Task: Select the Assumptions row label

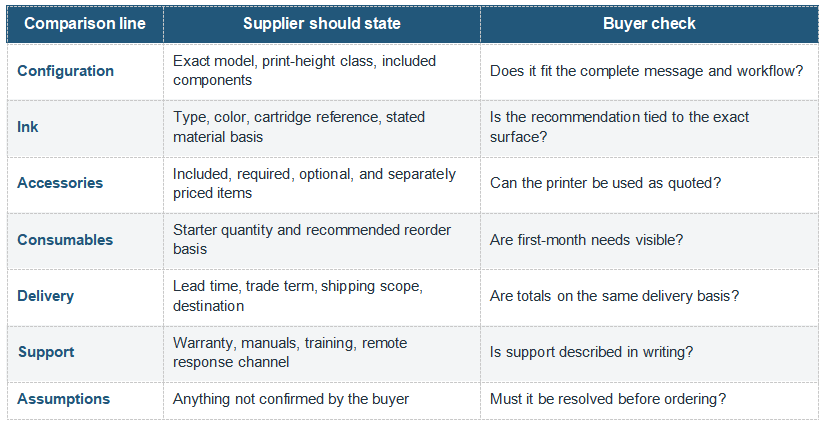Action: coord(64,399)
